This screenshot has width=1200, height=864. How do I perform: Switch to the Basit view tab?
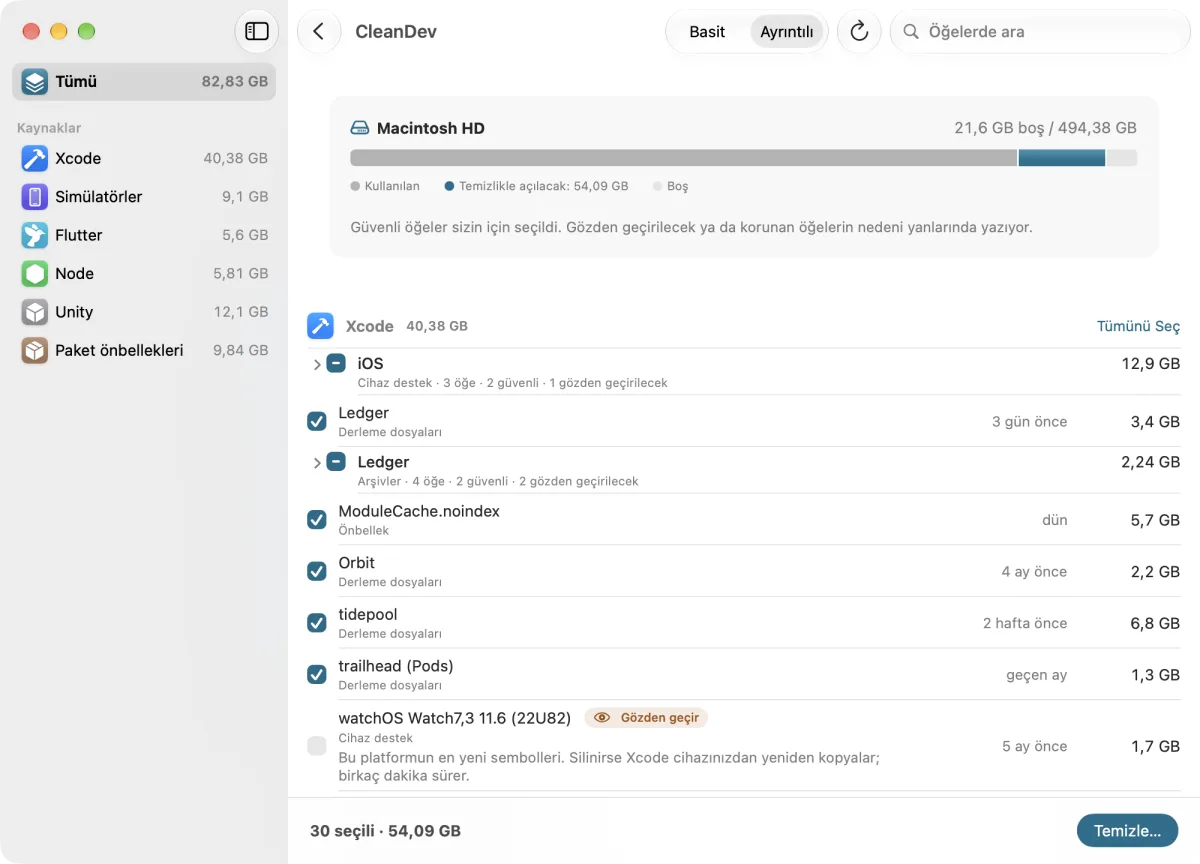click(707, 32)
